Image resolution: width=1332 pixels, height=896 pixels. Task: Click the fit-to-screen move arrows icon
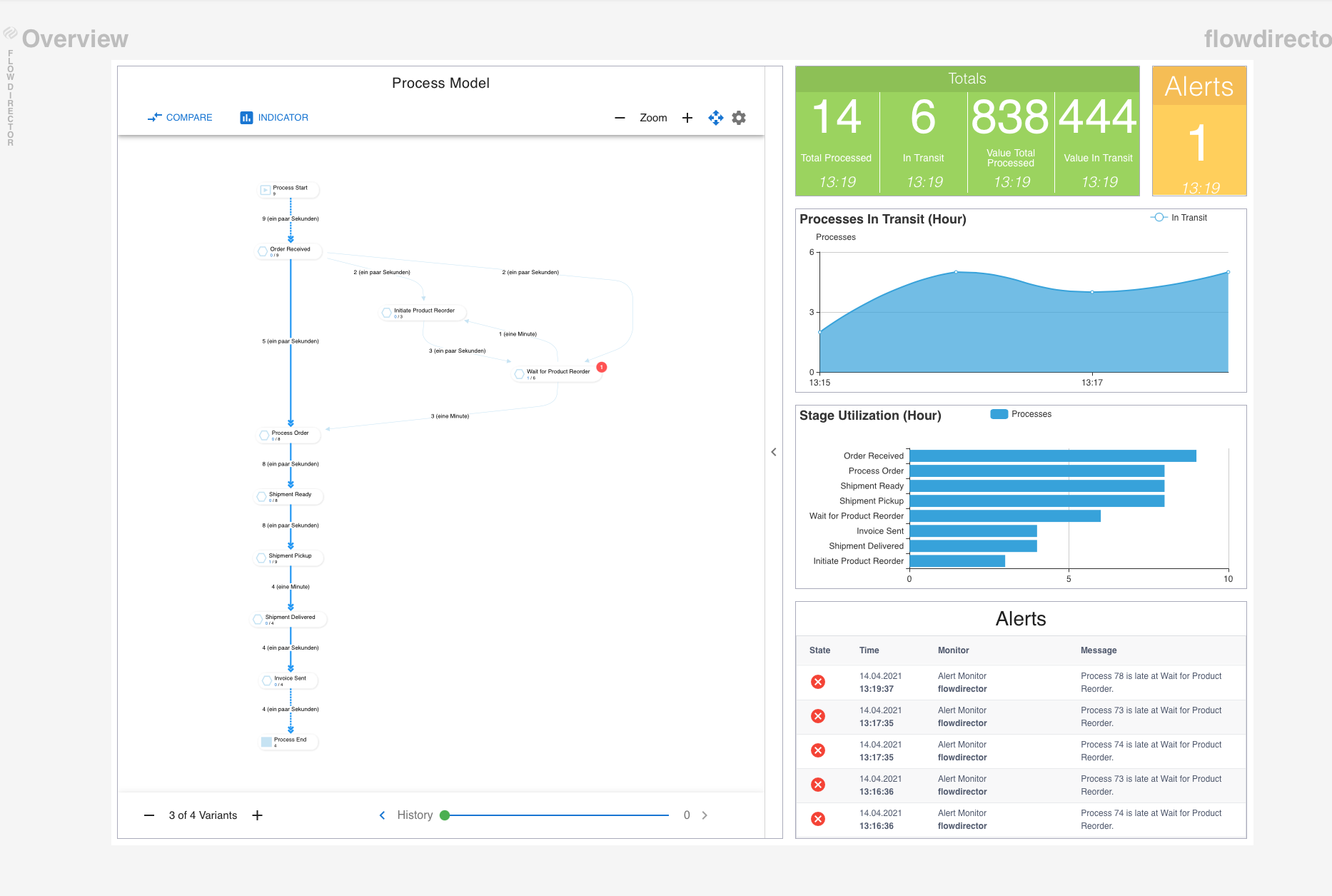715,118
